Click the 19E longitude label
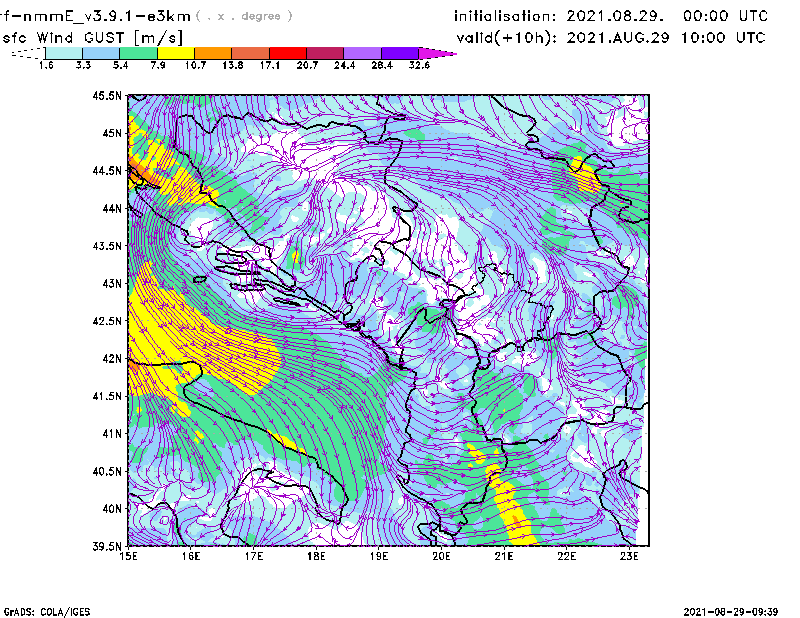800x618 pixels. click(379, 556)
